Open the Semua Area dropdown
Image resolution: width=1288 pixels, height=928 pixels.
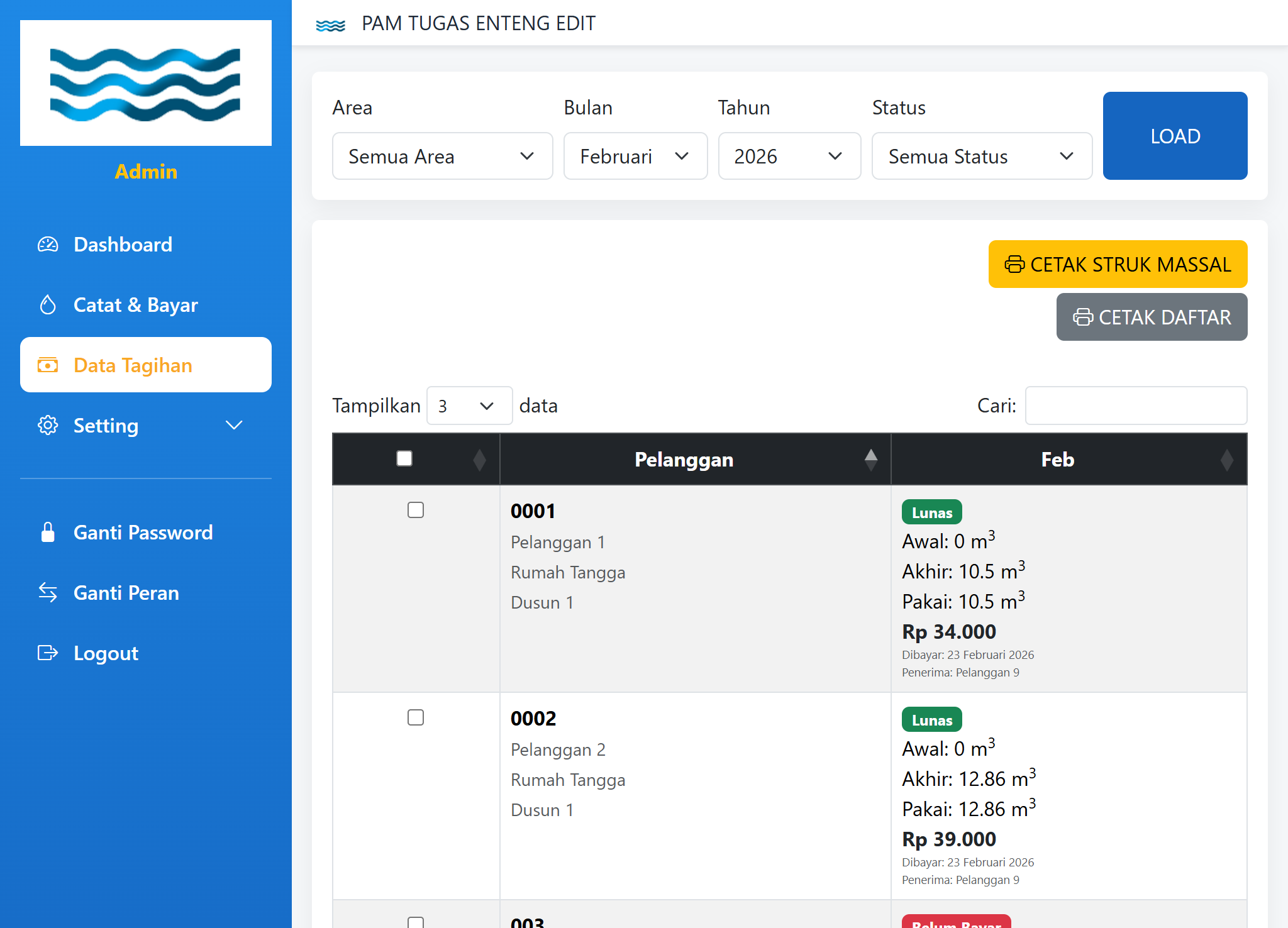point(442,156)
